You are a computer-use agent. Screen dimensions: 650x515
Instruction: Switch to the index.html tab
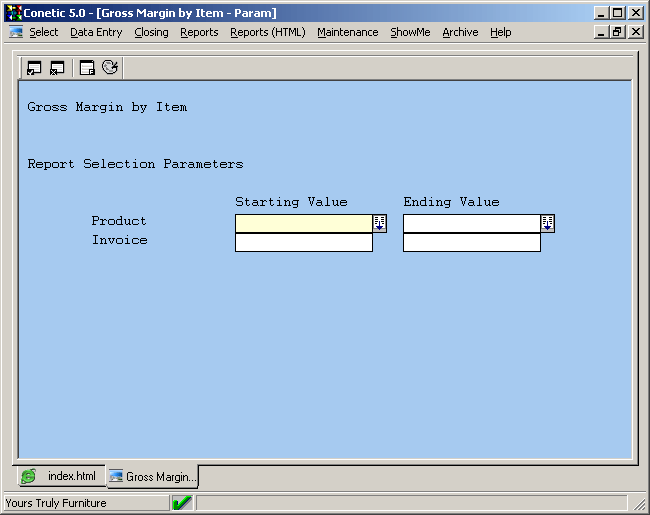tap(60, 477)
